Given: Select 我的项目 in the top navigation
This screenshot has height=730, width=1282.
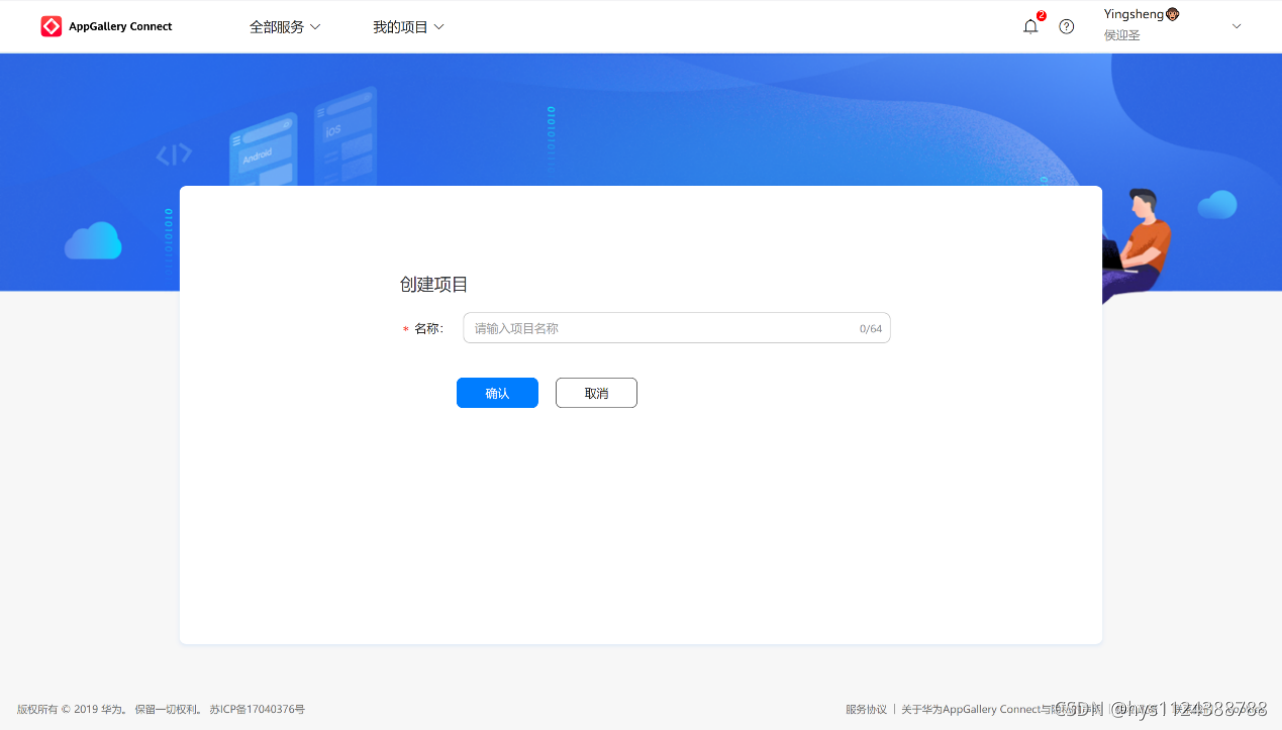Looking at the screenshot, I should coord(401,27).
